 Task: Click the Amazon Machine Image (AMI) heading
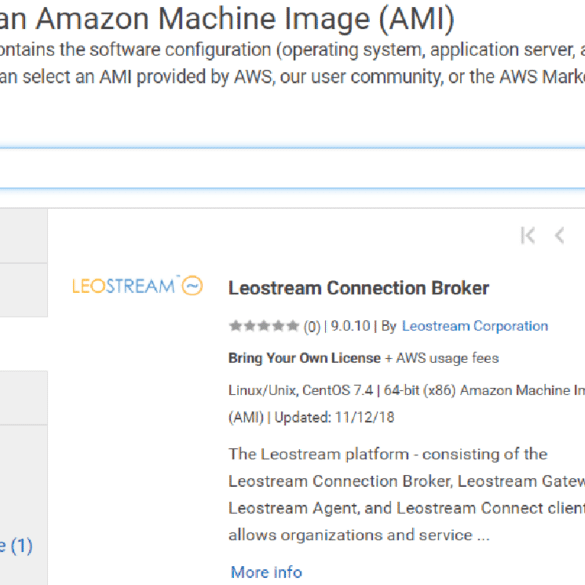click(x=245, y=18)
